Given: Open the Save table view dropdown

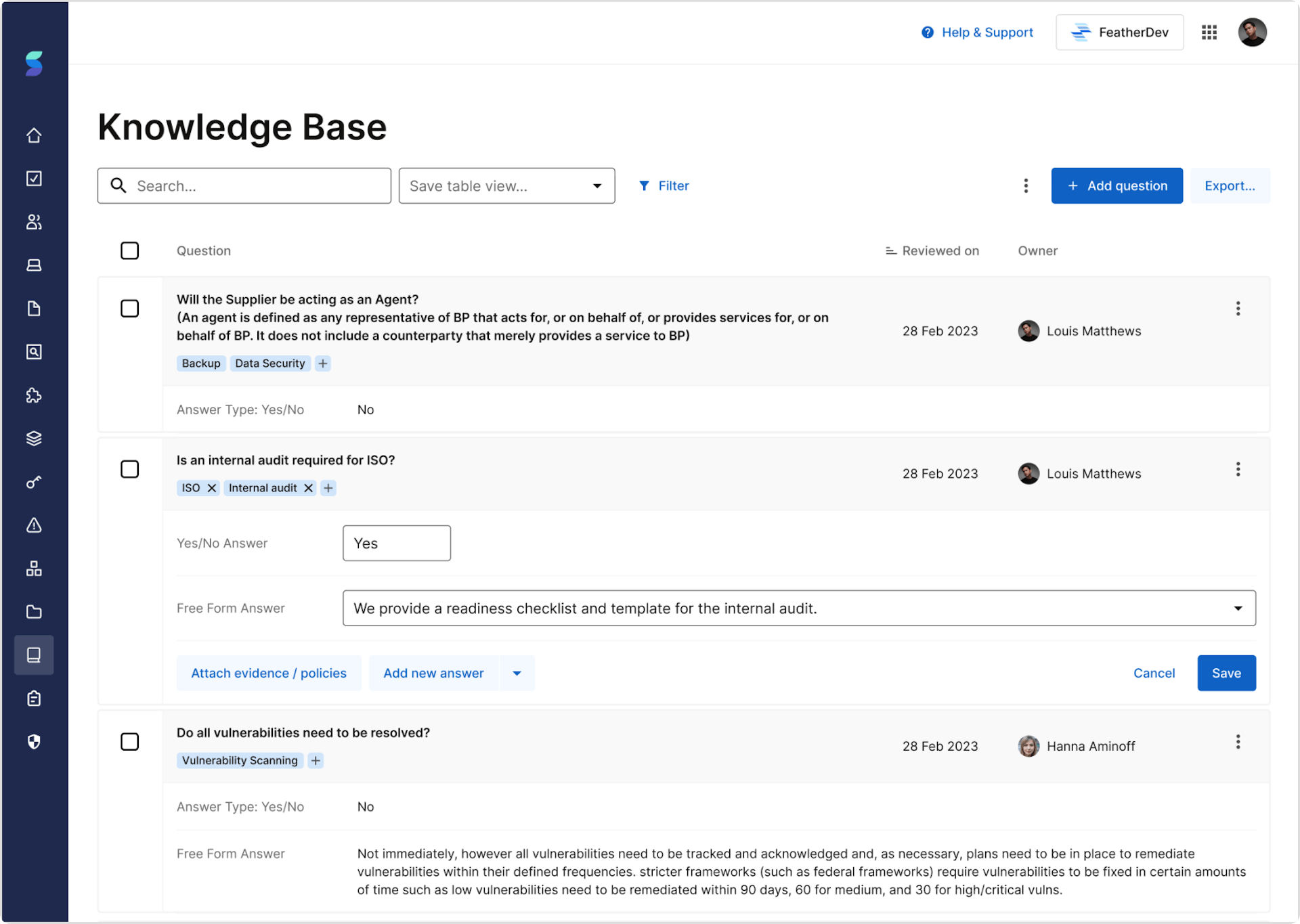Looking at the screenshot, I should tap(506, 186).
